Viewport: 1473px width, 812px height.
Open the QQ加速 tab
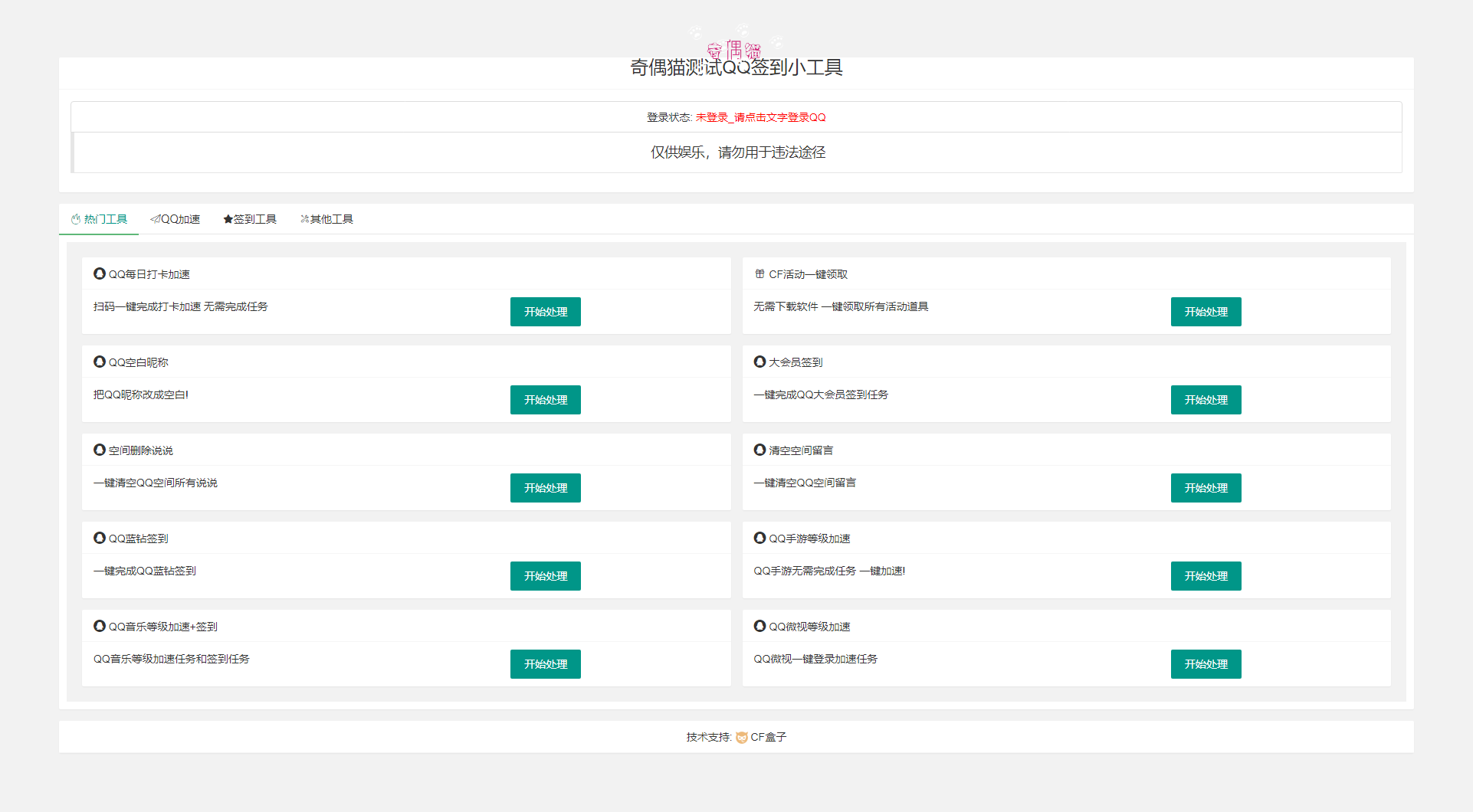pos(175,219)
